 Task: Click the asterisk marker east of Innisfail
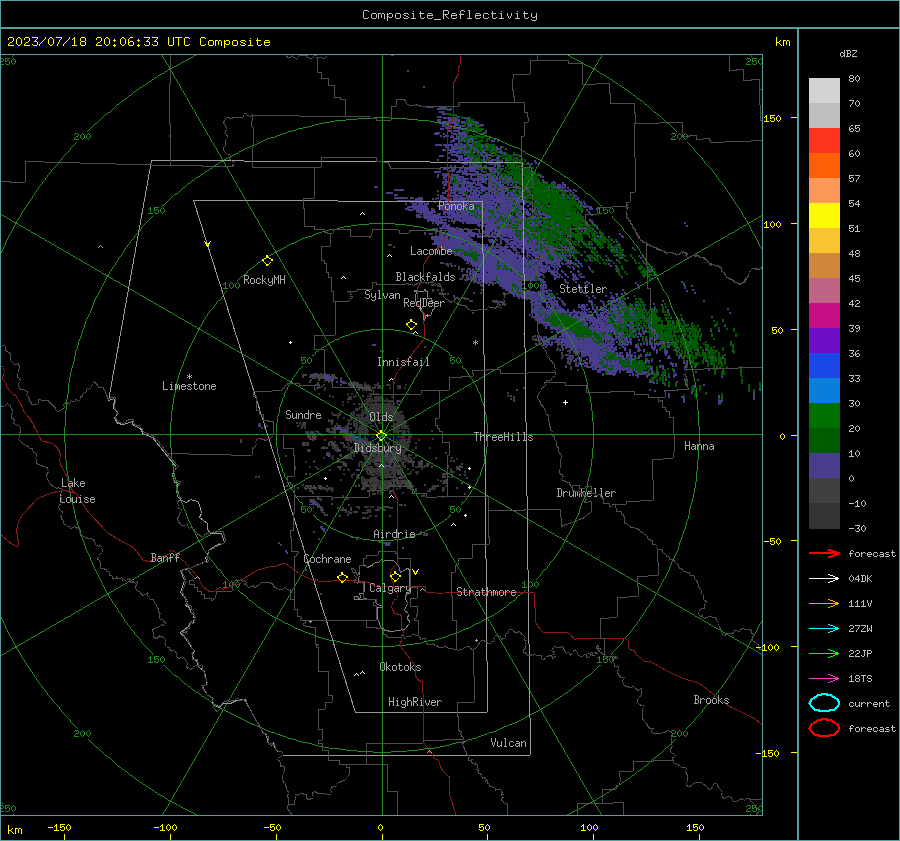click(x=475, y=343)
